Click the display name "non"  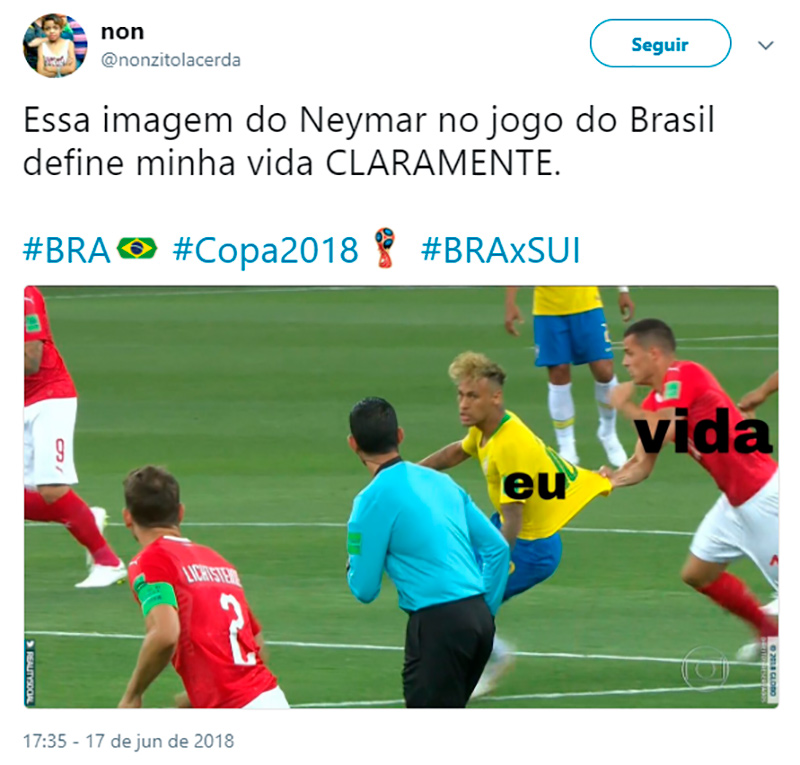point(122,32)
